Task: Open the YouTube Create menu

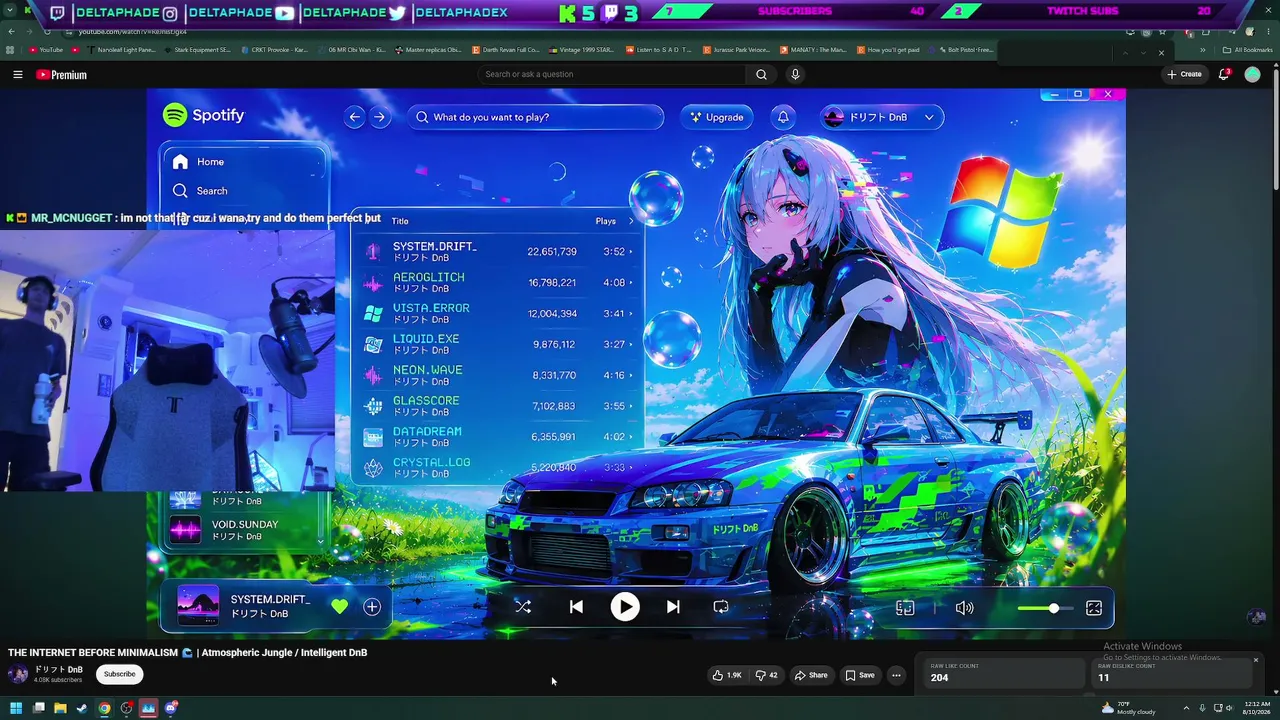Action: tap(1184, 74)
